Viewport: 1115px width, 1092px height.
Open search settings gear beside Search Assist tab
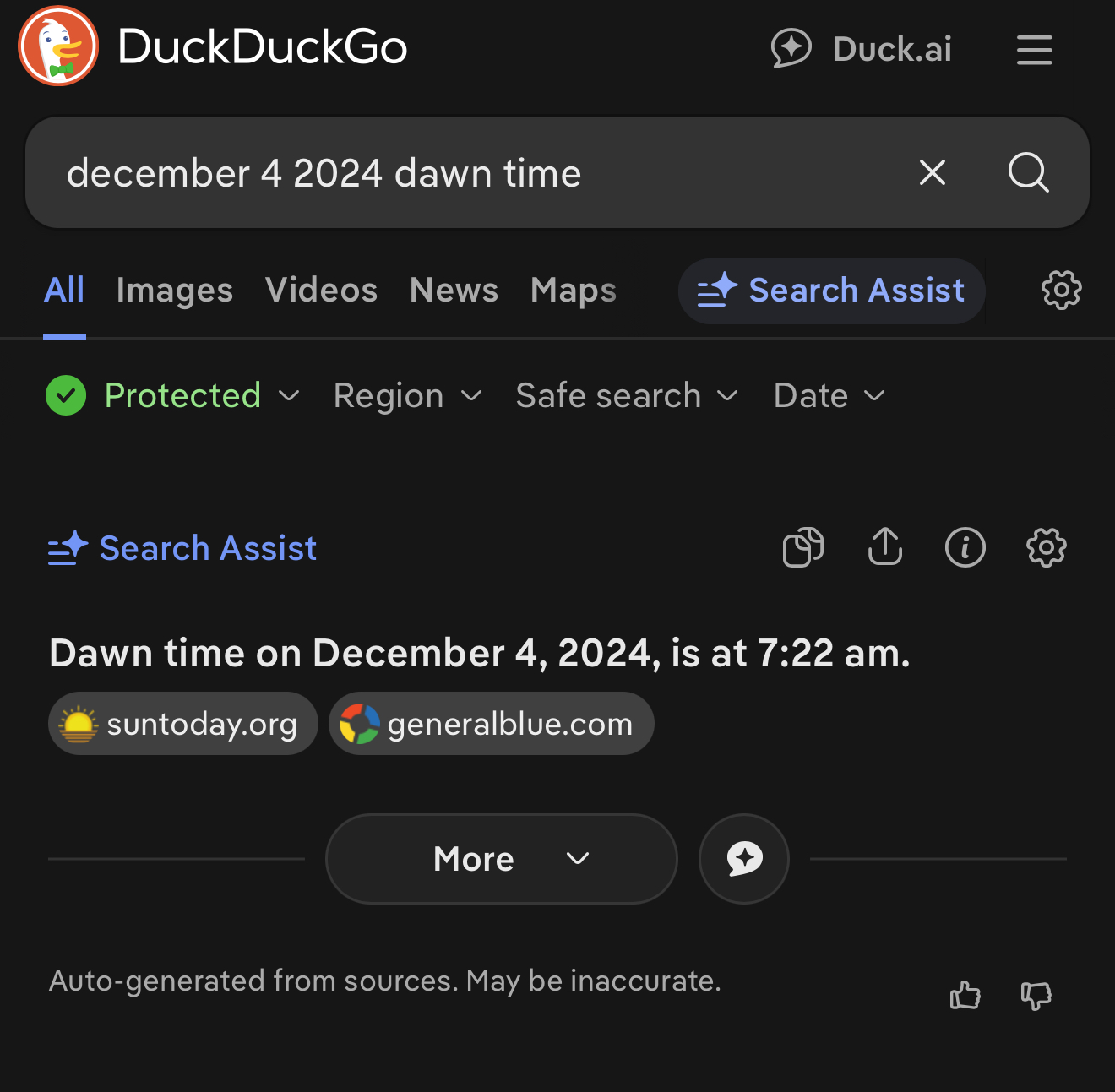[x=1061, y=291]
